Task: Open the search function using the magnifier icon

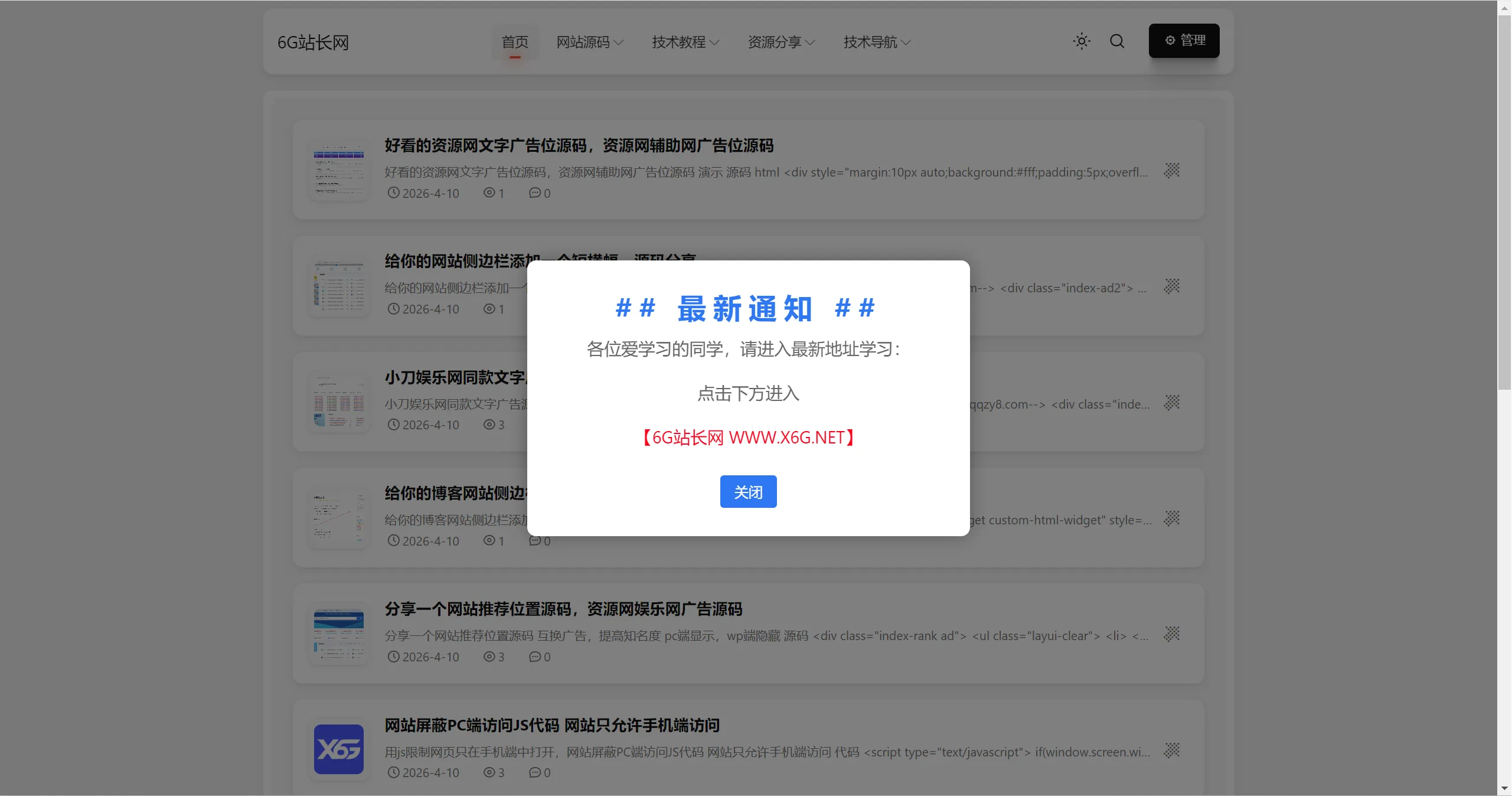Action: (1116, 41)
